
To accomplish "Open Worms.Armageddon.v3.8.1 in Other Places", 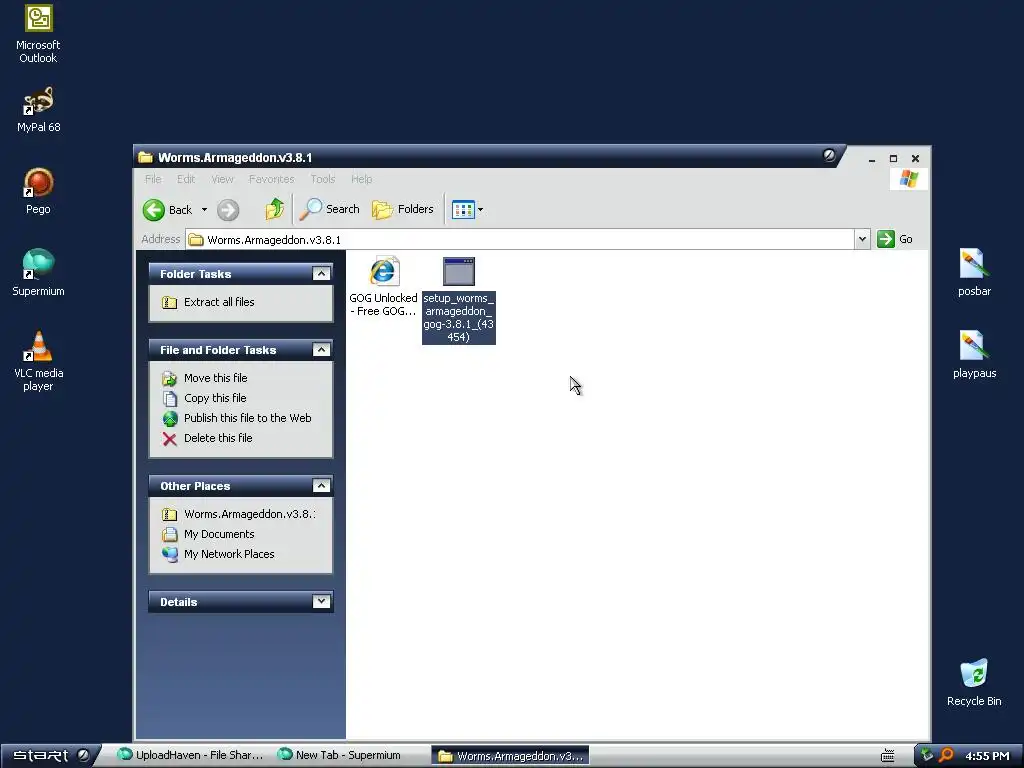I will tap(249, 514).
